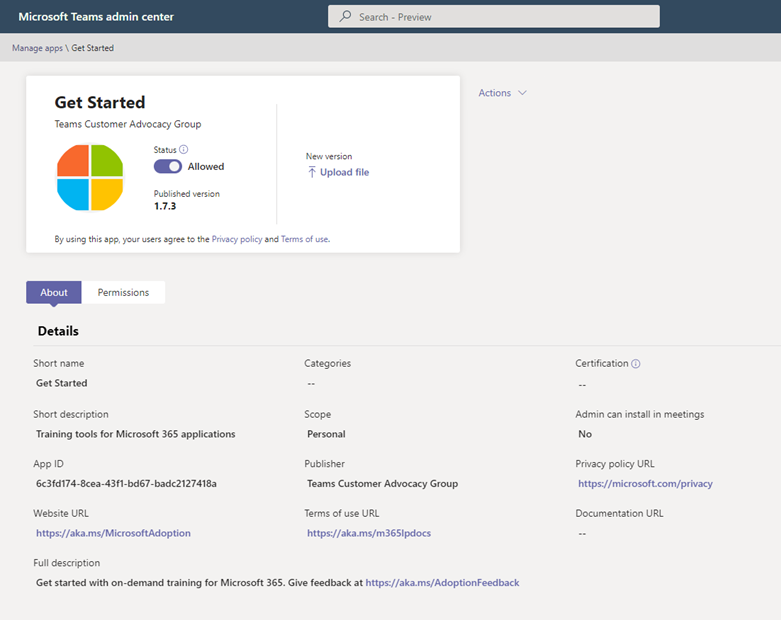Click the Publisher value Teams Customer Advocacy Group
The width and height of the screenshot is (781, 620).
click(x=383, y=484)
